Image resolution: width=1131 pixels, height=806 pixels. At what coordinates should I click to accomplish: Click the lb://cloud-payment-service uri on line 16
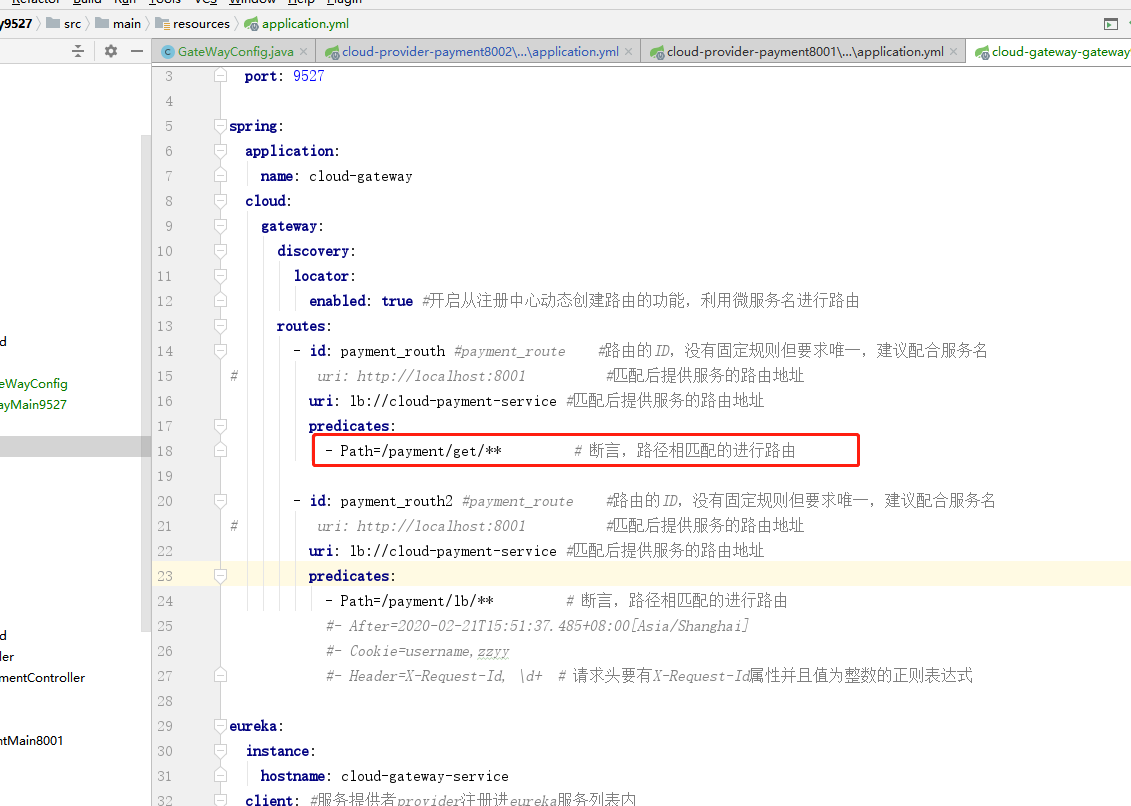point(453,401)
